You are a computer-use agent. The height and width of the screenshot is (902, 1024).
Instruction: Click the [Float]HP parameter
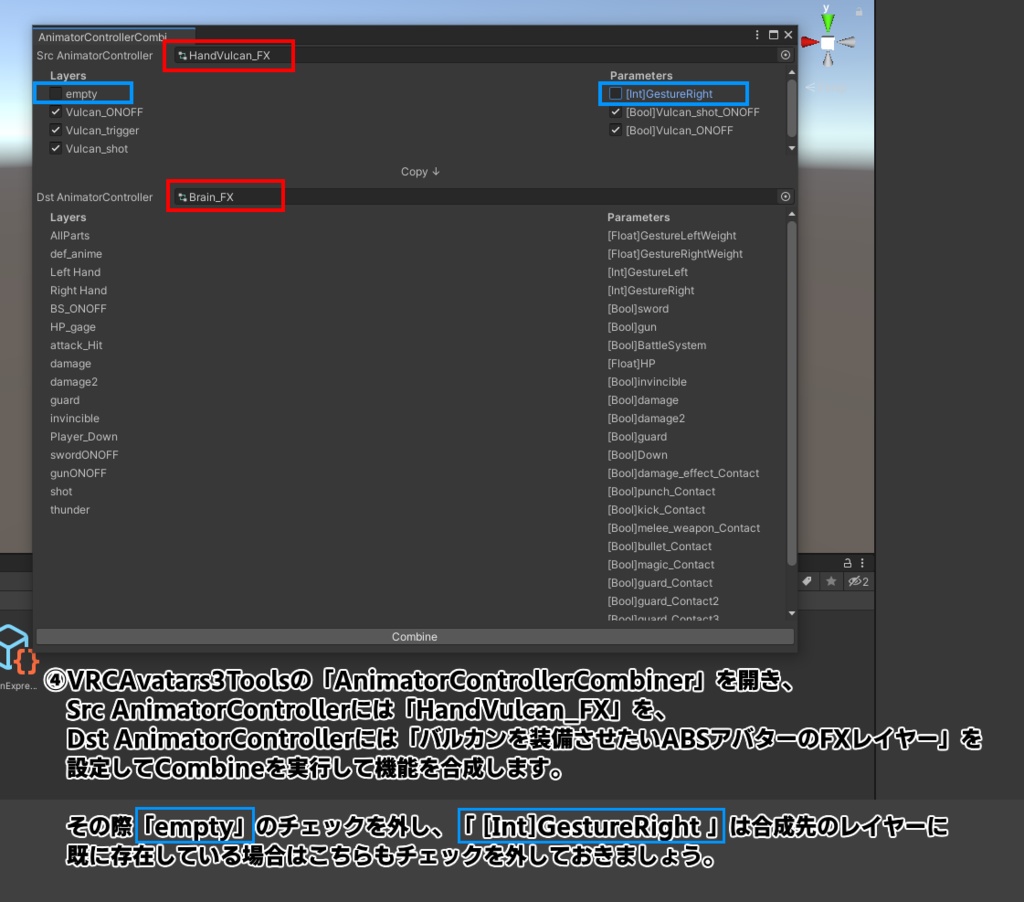click(631, 364)
